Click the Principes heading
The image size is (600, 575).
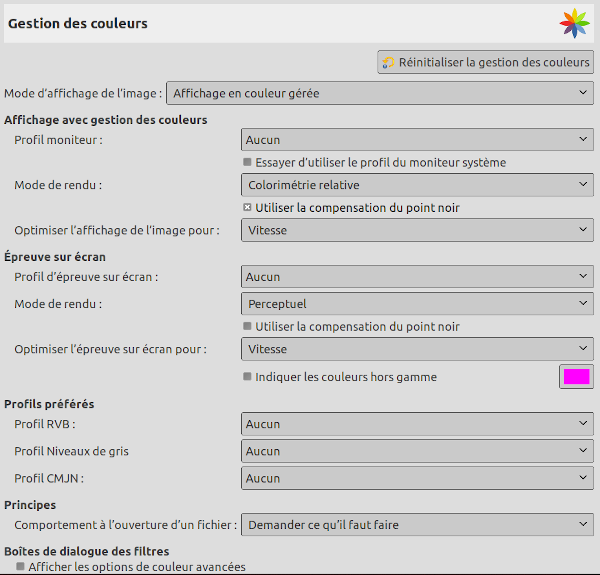pyautogui.click(x=30, y=505)
